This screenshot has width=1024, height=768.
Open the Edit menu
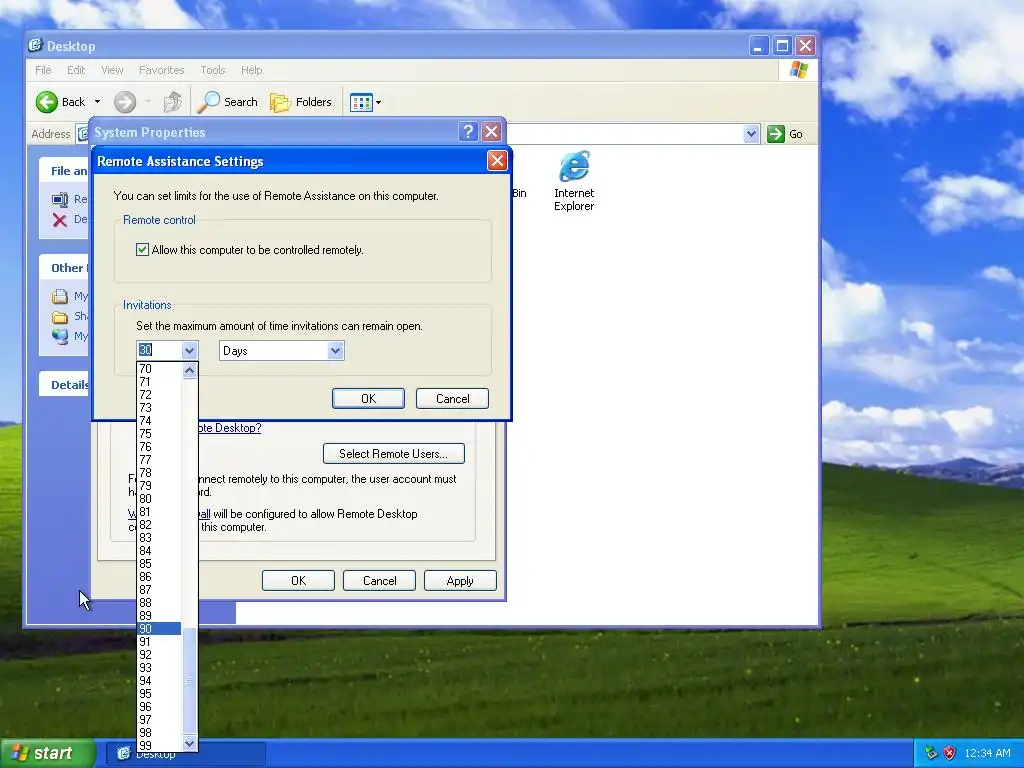click(76, 70)
